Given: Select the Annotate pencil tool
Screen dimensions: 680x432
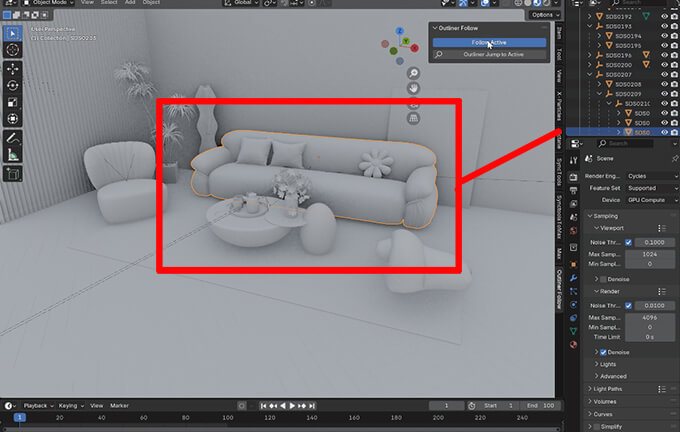Looking at the screenshot, I should (13, 137).
